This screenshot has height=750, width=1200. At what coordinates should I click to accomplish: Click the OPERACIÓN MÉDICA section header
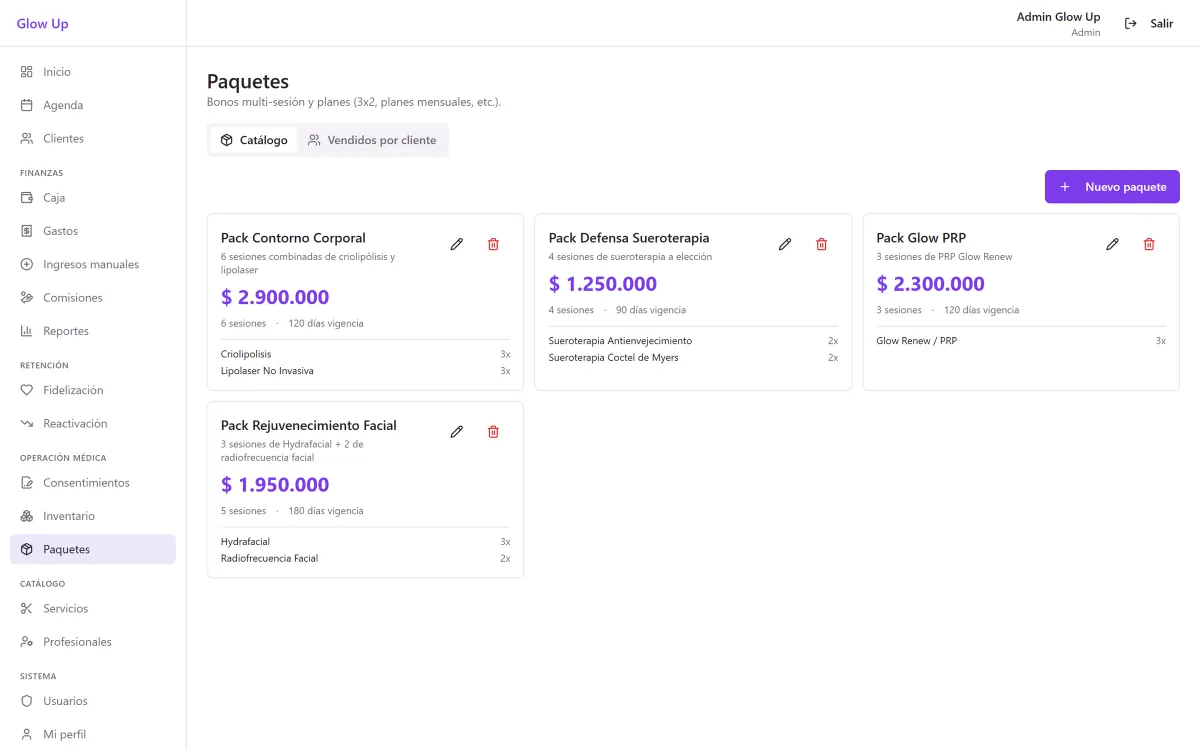[x=63, y=458]
